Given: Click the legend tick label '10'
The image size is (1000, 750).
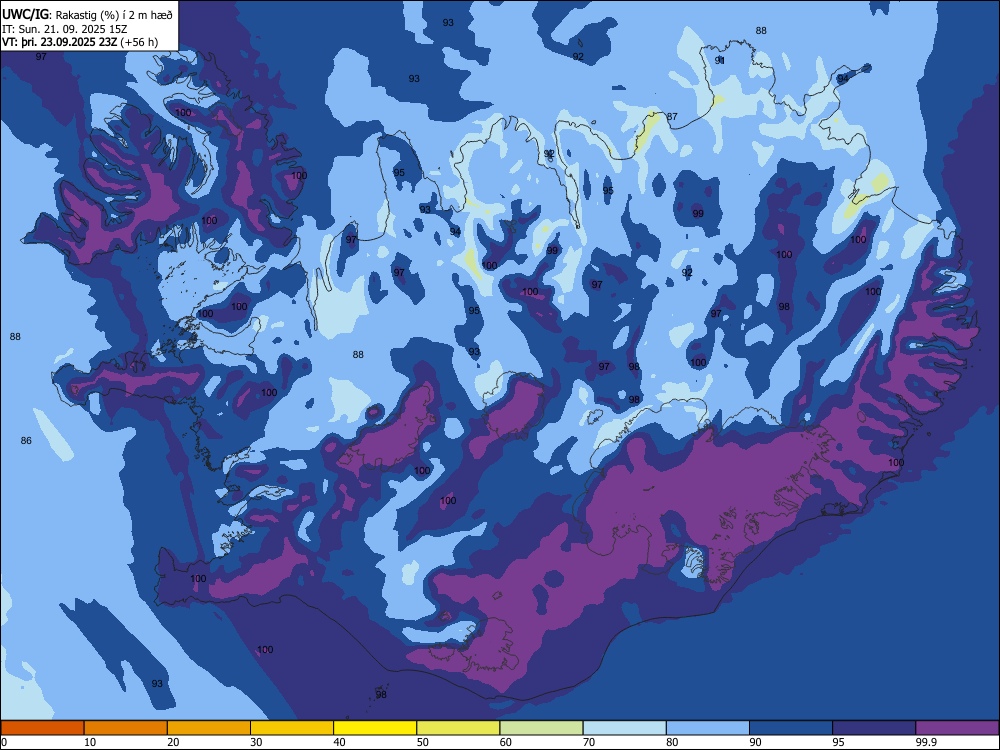Looking at the screenshot, I should 90,742.
